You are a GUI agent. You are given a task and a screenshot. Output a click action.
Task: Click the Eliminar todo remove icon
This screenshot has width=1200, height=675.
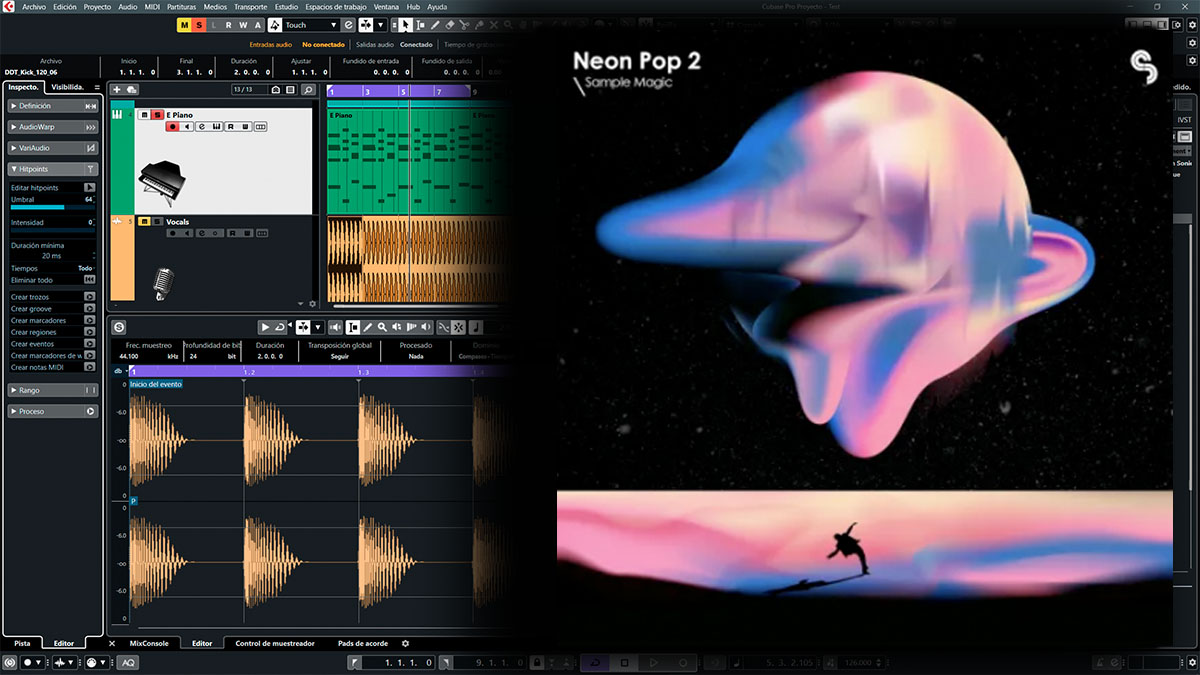coord(90,281)
